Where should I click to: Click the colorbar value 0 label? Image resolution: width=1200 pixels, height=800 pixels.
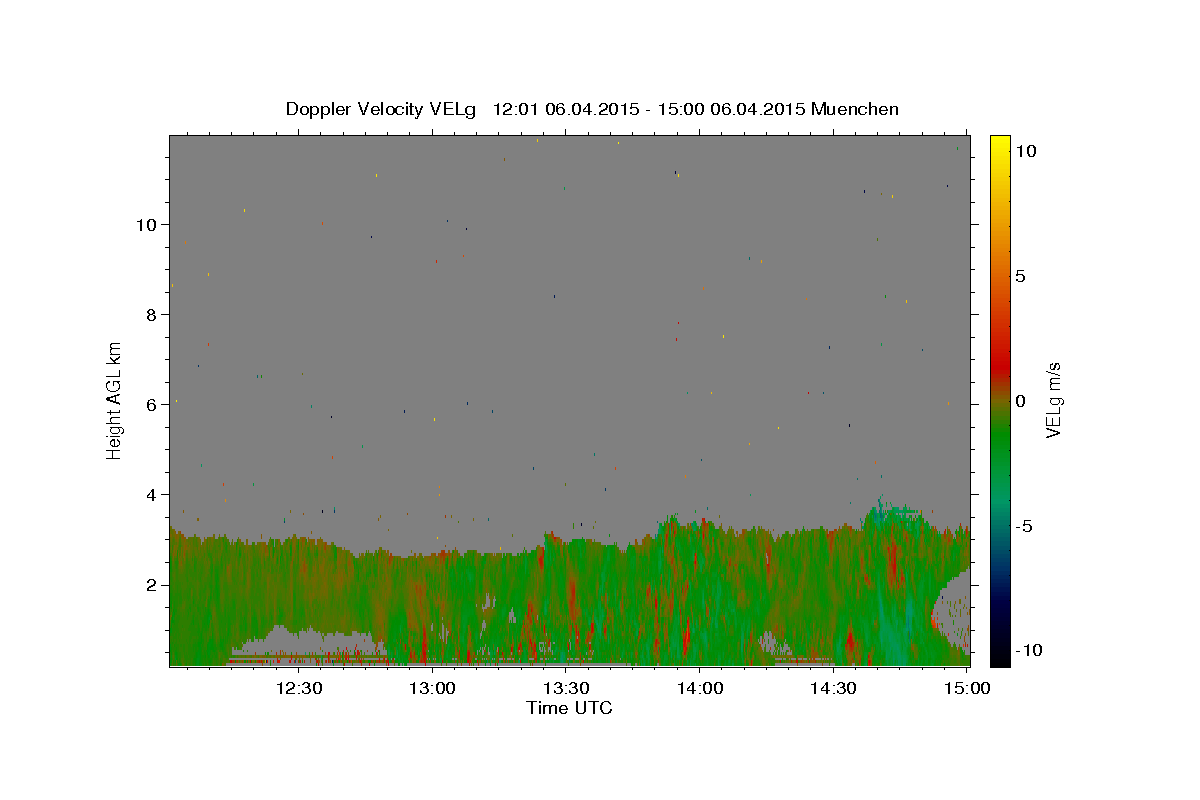1020,401
